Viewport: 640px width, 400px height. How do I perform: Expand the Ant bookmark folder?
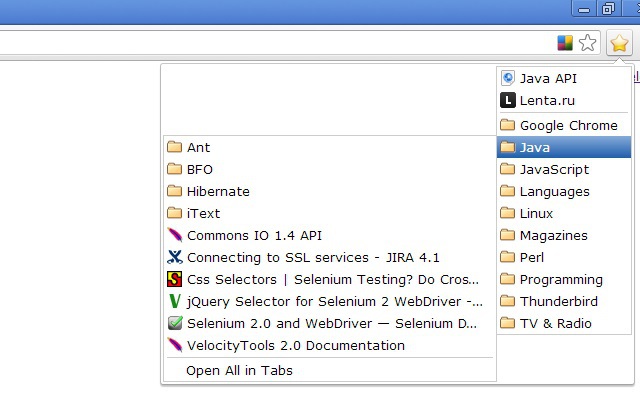(198, 147)
